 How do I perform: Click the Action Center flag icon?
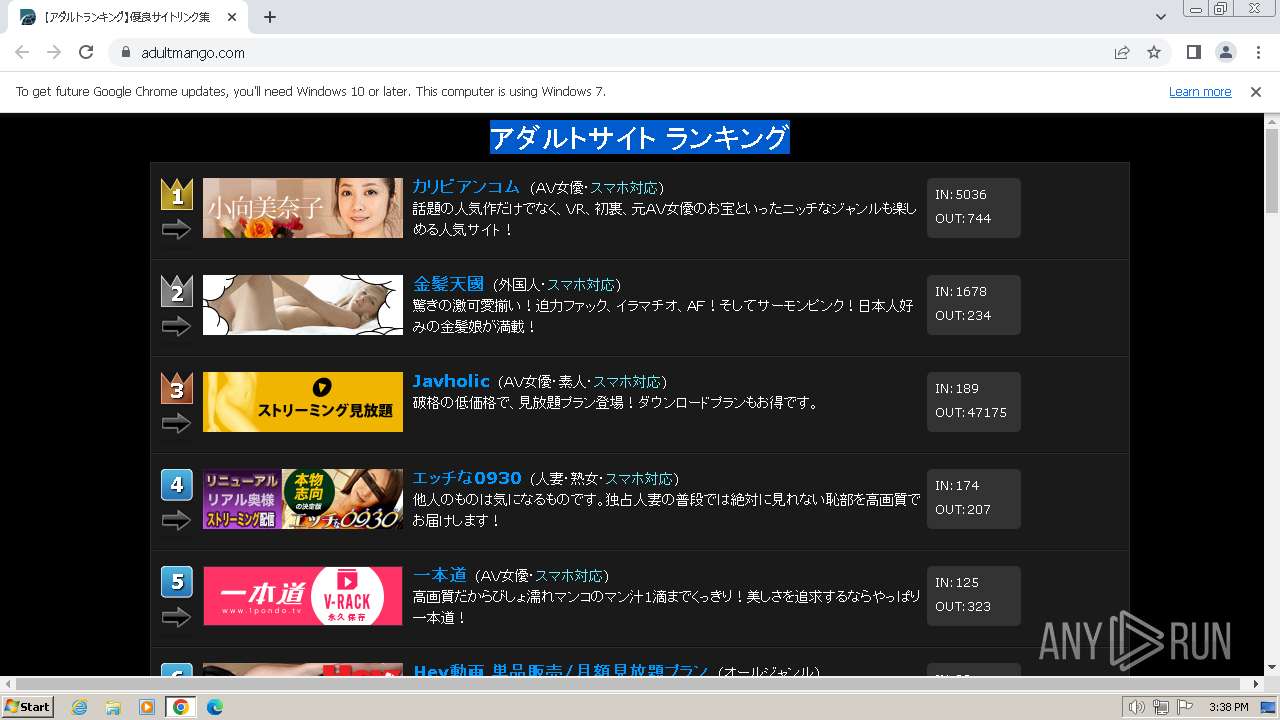[x=1185, y=707]
